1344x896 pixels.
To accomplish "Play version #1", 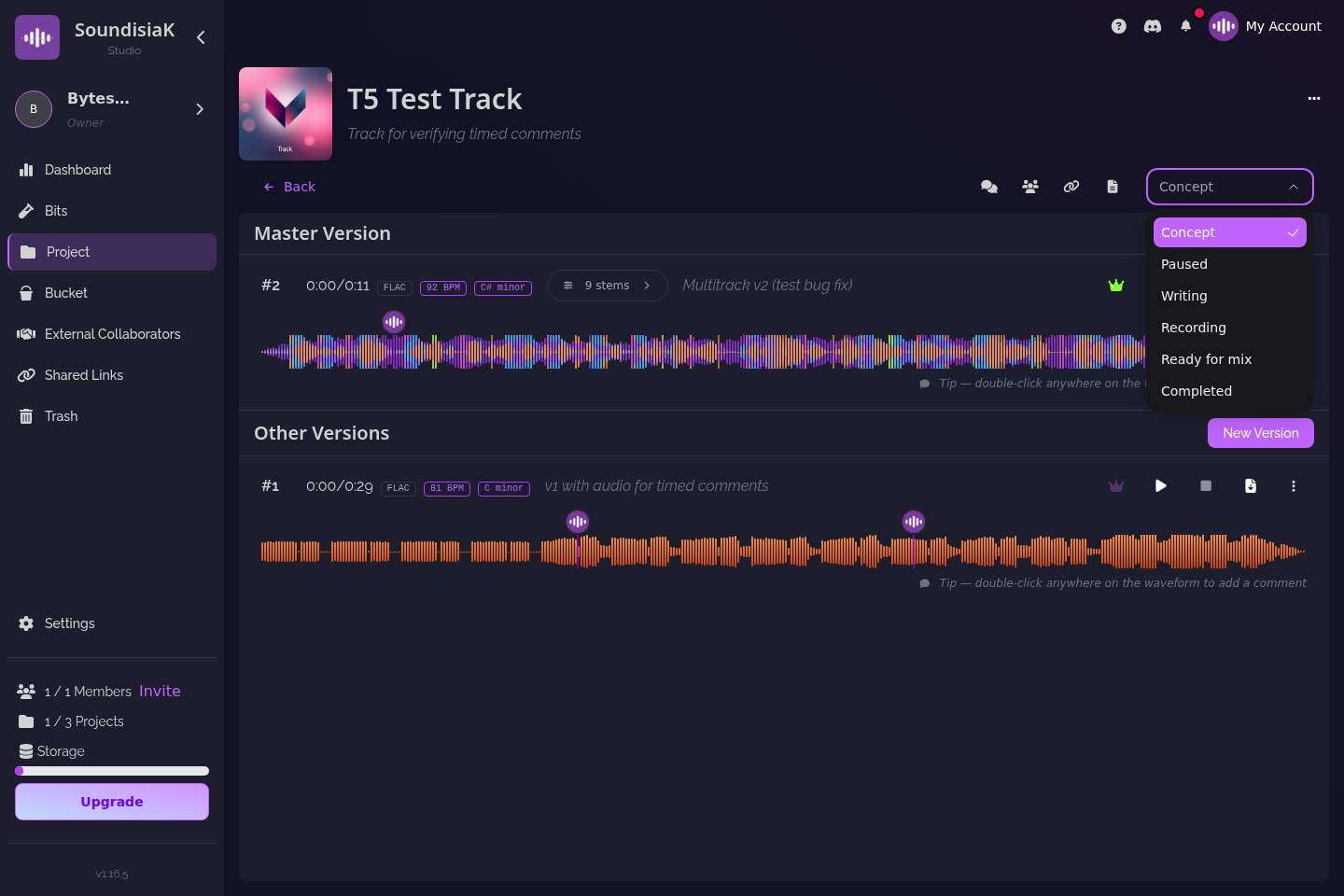I will click(x=1161, y=486).
